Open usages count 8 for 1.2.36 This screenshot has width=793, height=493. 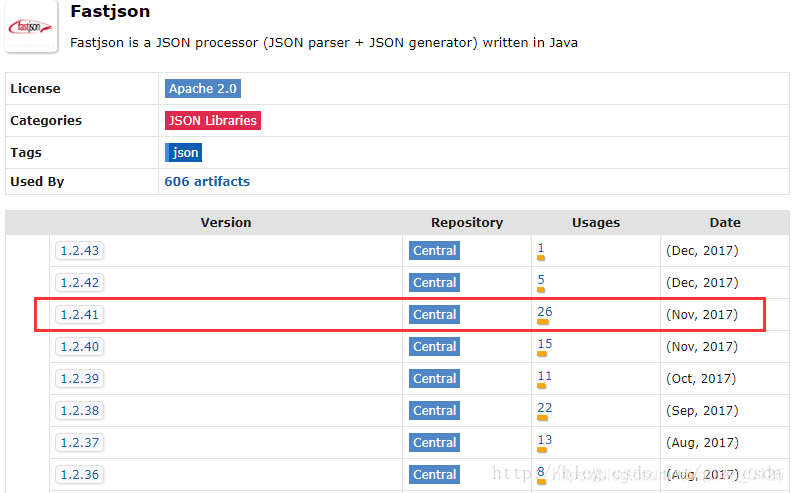tap(541, 472)
